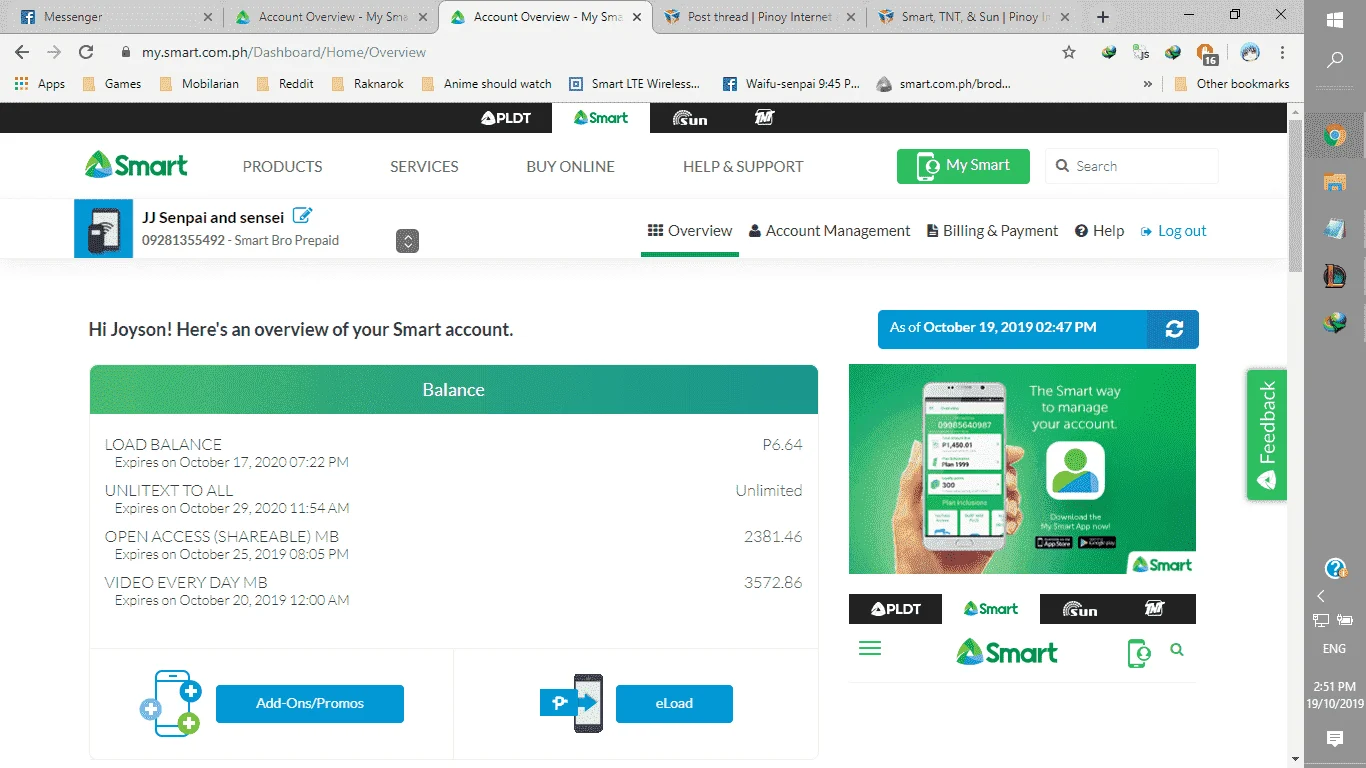Open the Help link in account navigation

coord(1100,231)
